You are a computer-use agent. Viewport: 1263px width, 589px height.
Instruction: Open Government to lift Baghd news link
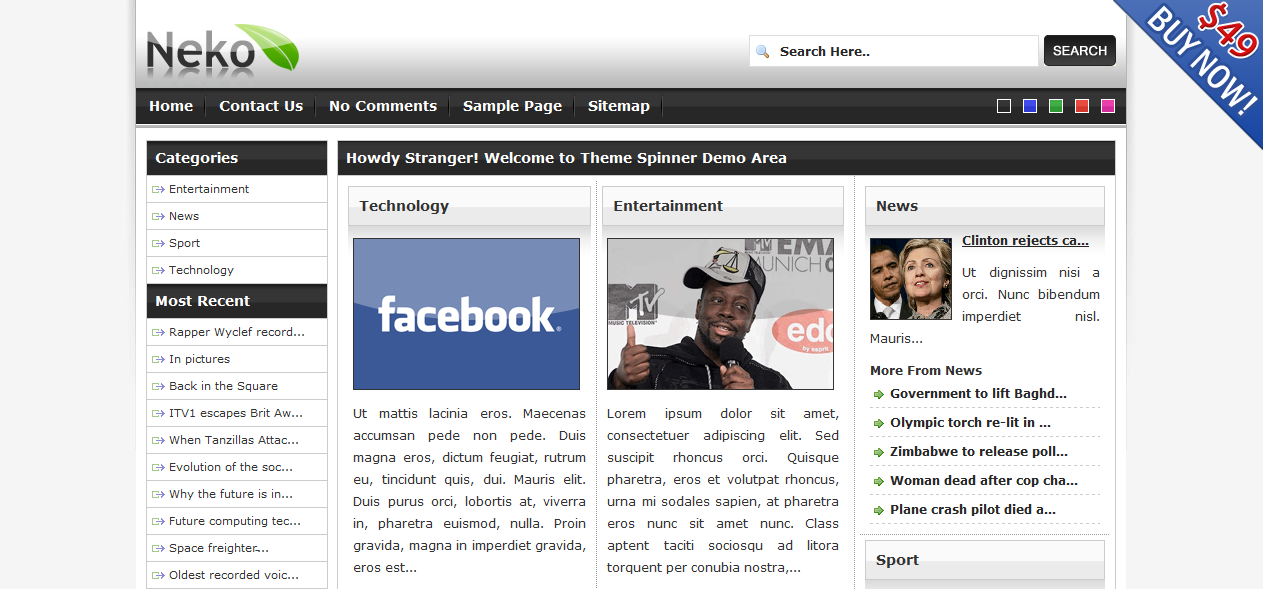(978, 394)
